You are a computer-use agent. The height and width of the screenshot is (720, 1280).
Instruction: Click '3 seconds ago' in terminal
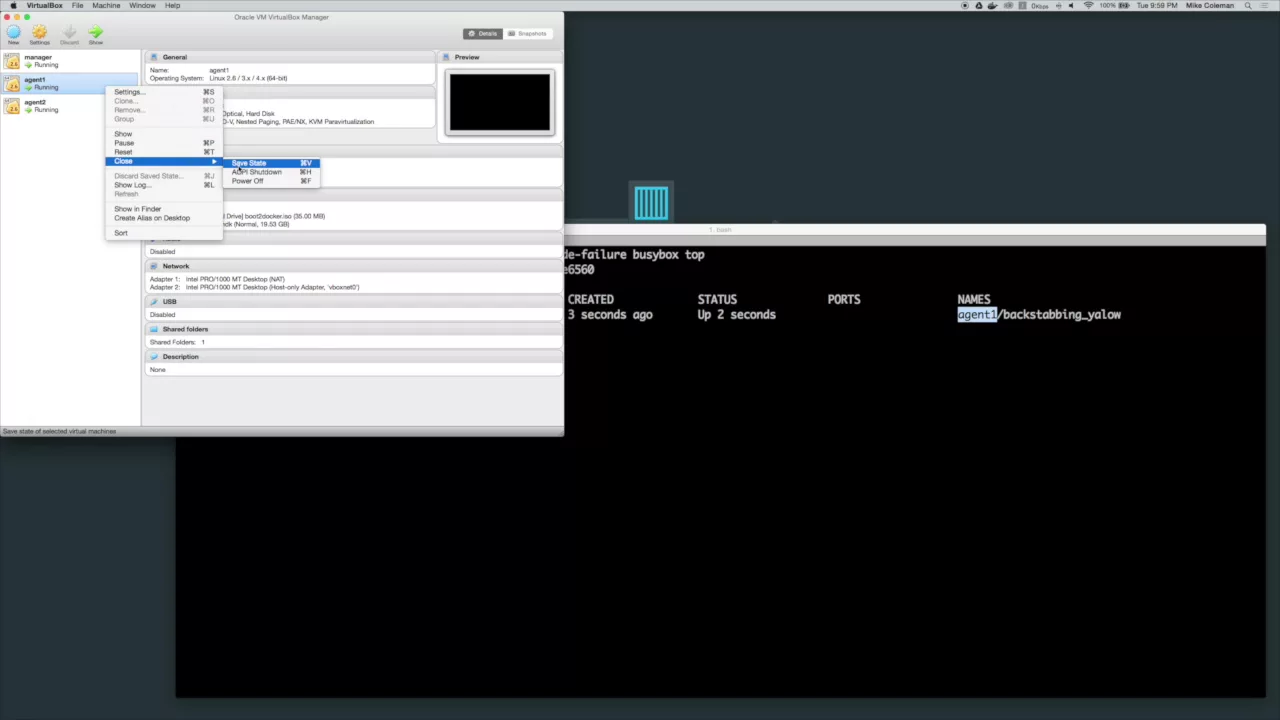point(610,315)
